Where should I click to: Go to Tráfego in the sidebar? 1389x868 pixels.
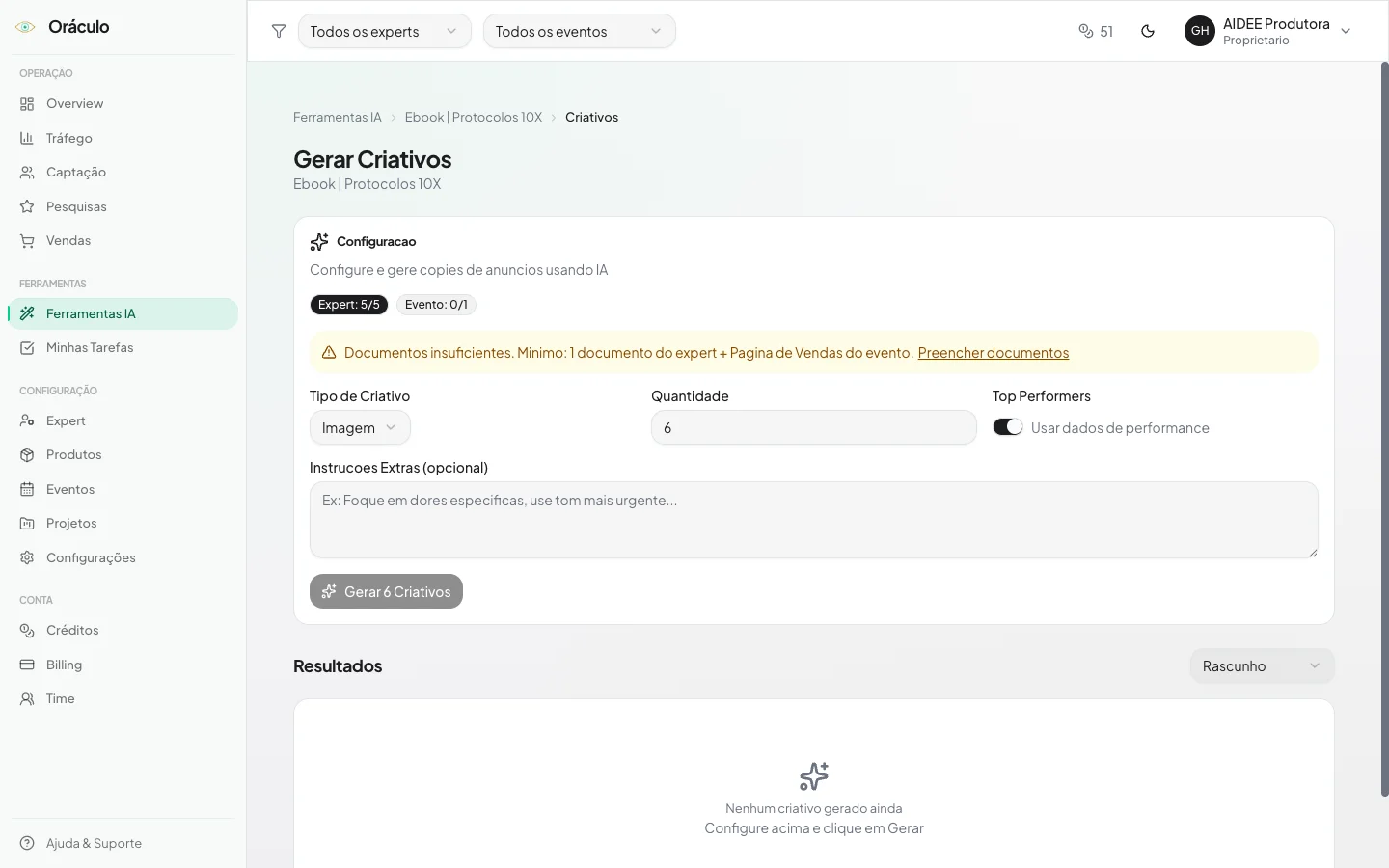click(123, 138)
